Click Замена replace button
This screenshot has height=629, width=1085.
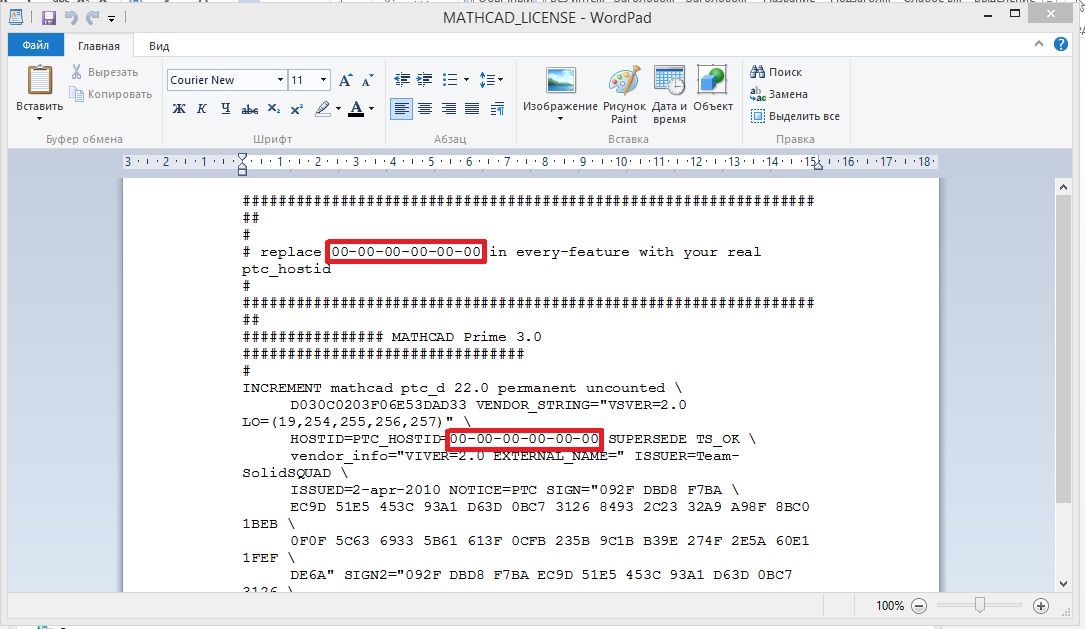click(x=778, y=94)
